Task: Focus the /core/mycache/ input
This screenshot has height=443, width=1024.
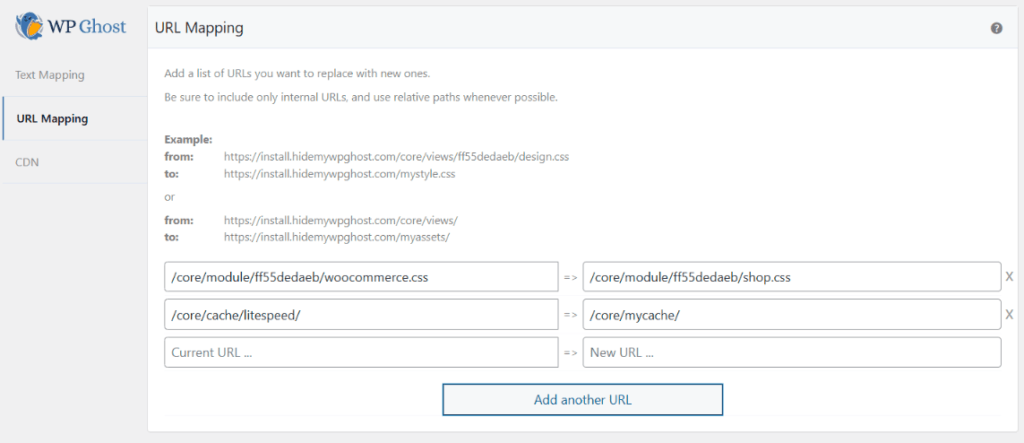Action: coord(792,315)
